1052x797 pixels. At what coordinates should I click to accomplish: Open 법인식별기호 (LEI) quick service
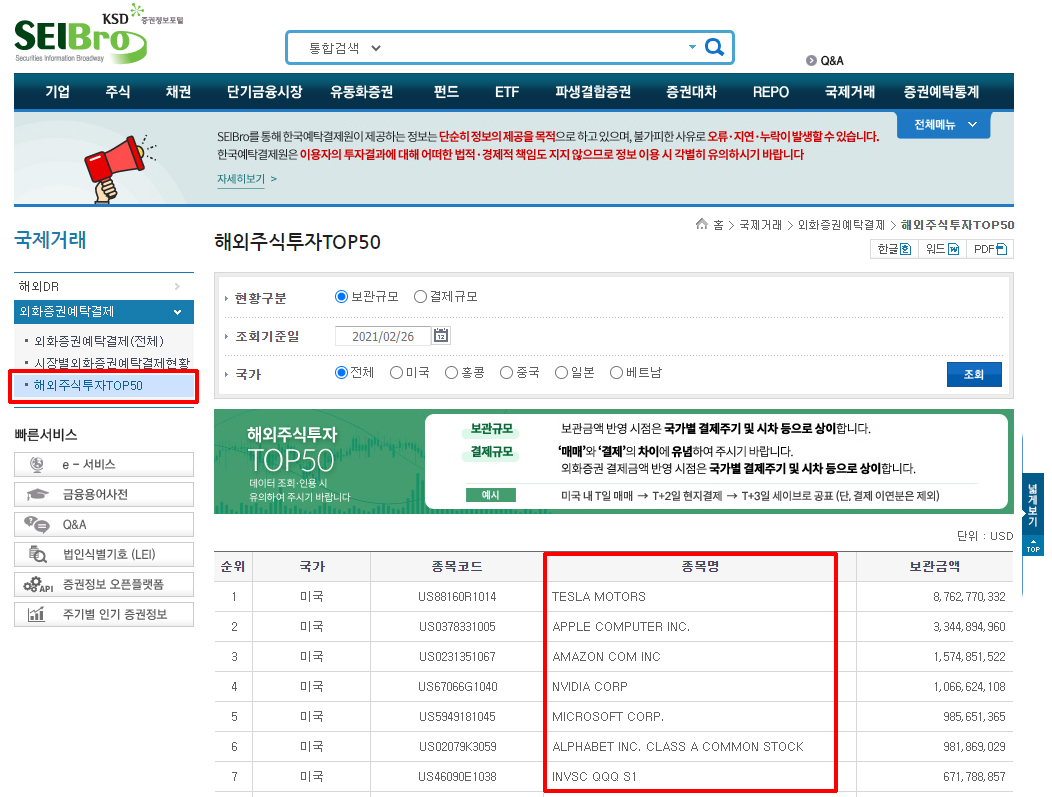[x=104, y=554]
